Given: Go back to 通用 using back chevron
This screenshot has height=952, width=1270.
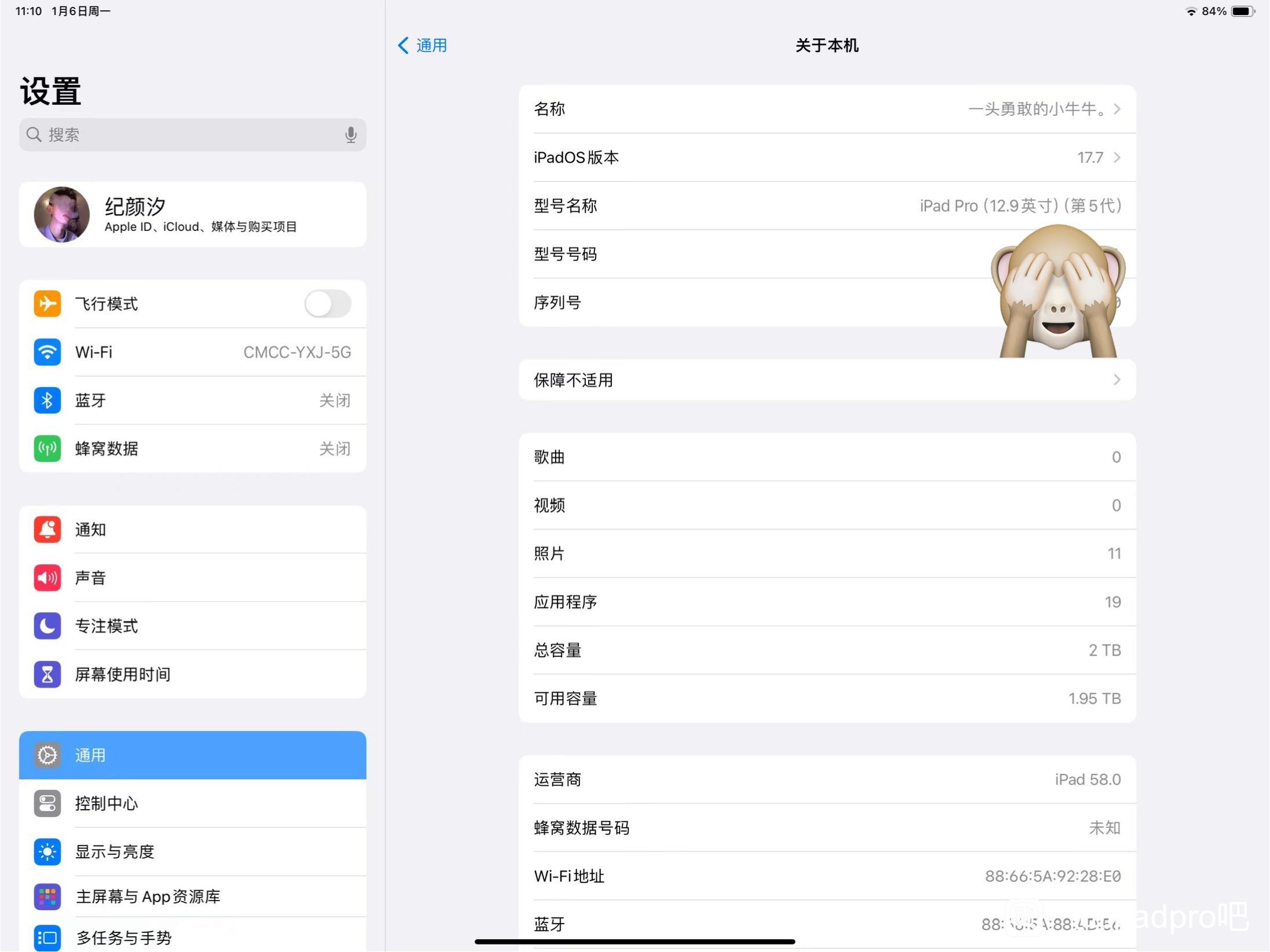Looking at the screenshot, I should click(x=423, y=45).
